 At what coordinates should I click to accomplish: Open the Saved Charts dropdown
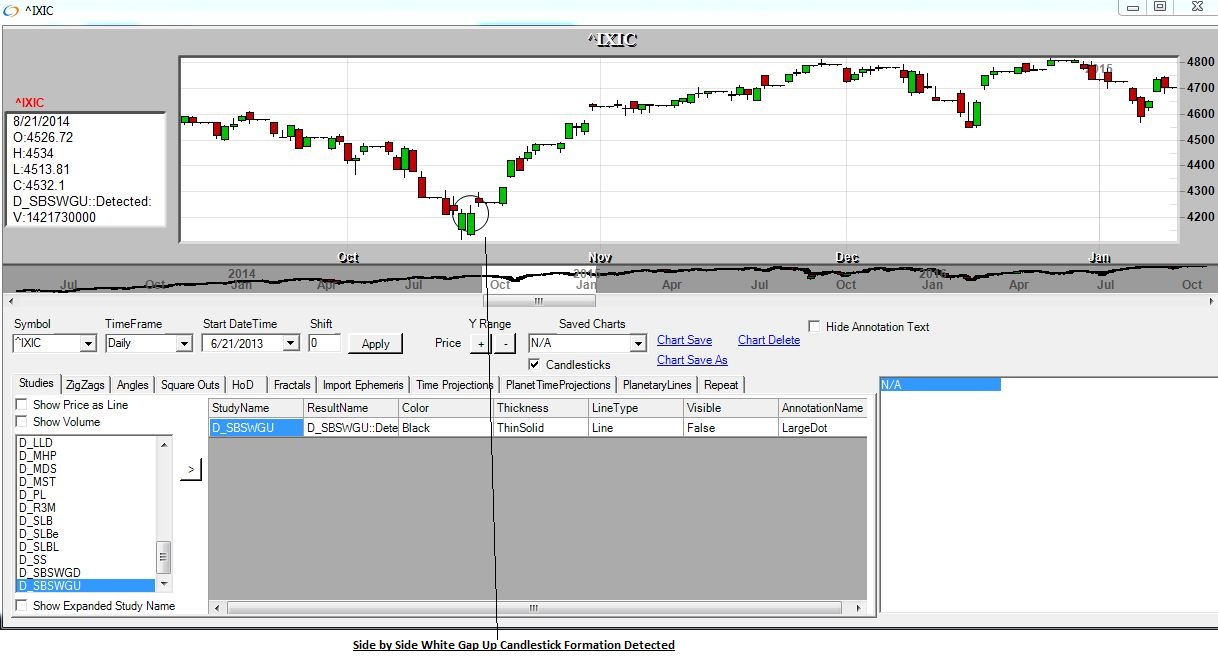[638, 344]
